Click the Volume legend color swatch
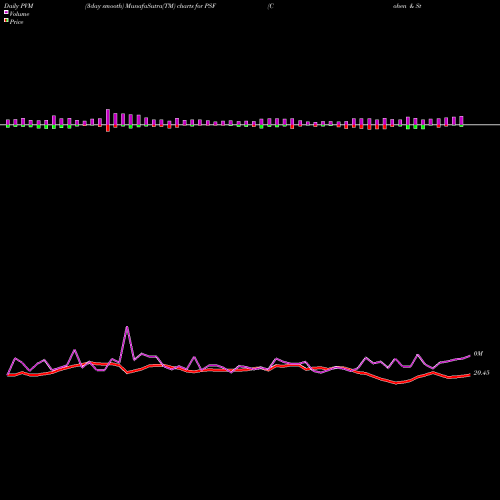The height and width of the screenshot is (500, 500). [6, 12]
